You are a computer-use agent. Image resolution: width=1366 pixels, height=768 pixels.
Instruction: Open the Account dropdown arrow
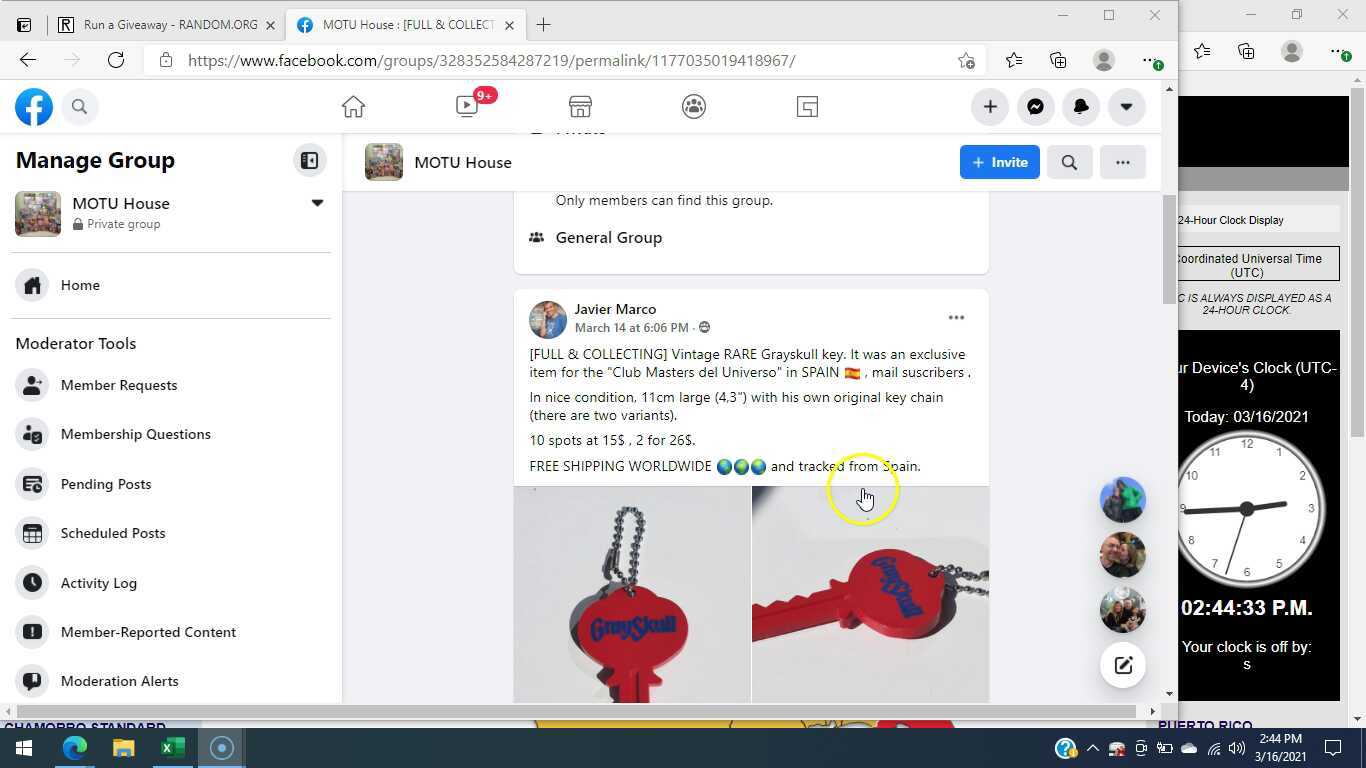1126,107
